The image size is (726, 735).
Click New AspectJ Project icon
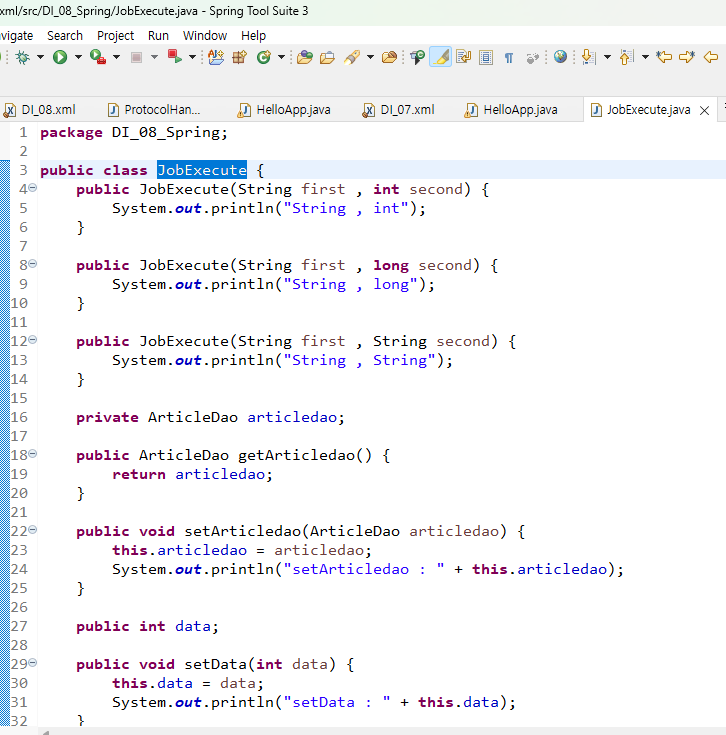tap(216, 57)
